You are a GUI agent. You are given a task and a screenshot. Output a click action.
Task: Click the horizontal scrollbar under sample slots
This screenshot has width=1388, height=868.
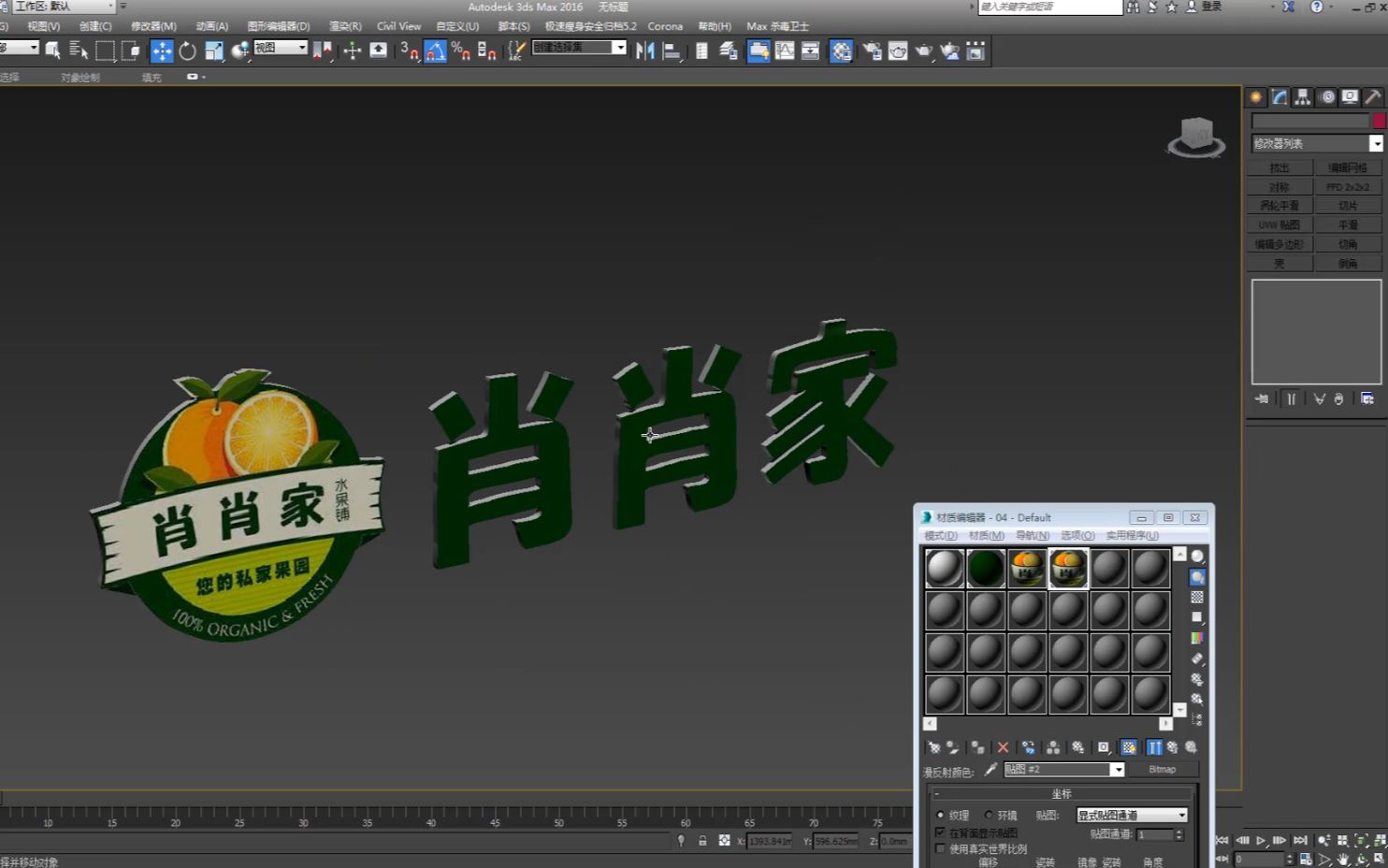click(1048, 724)
